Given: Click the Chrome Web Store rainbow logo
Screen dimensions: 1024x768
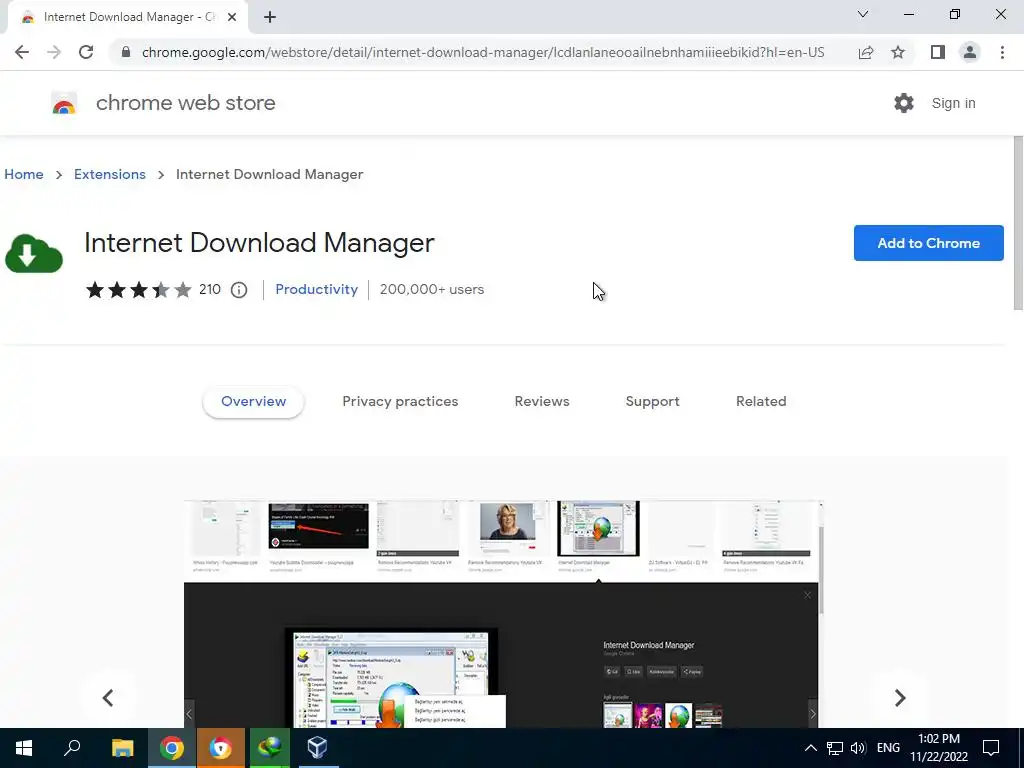Looking at the screenshot, I should [x=64, y=103].
